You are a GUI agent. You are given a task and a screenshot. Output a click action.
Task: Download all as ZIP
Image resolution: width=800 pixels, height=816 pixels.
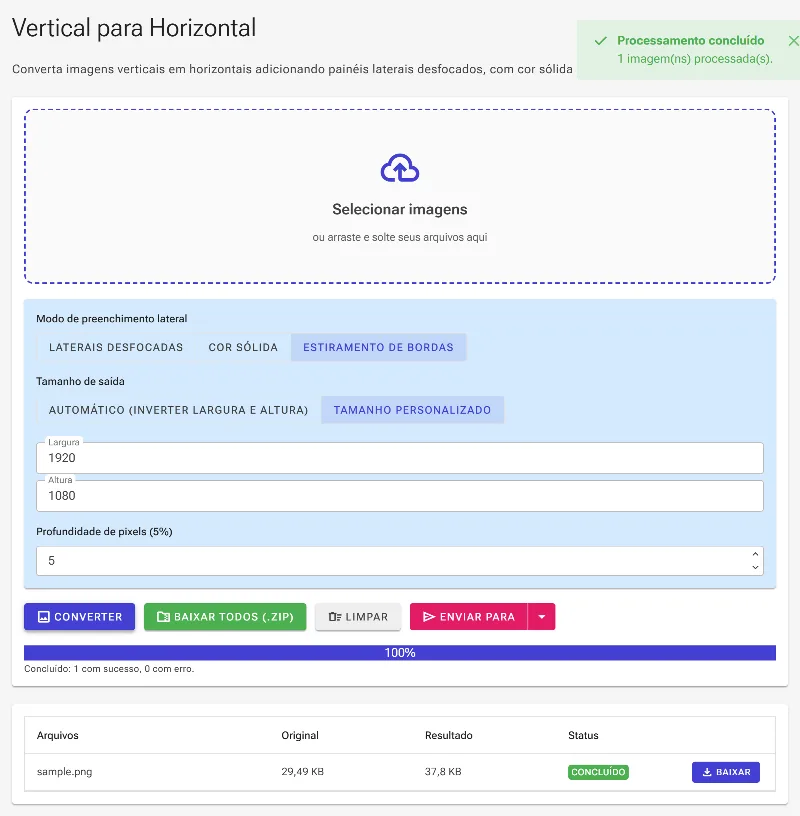point(225,617)
